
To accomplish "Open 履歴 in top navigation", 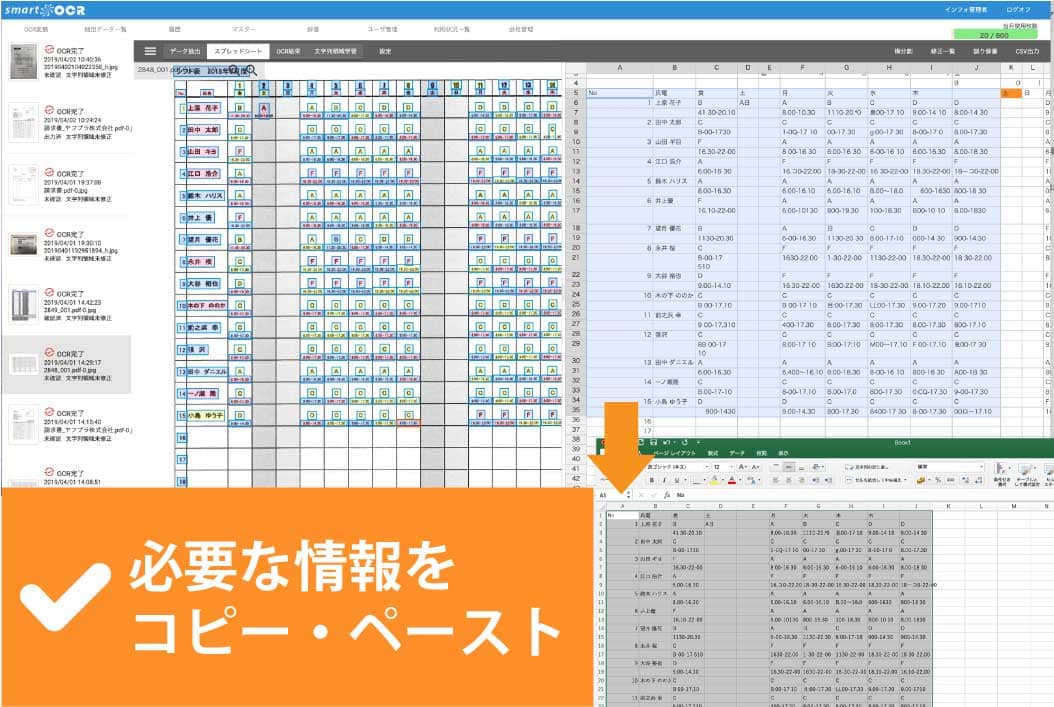I will pos(175,30).
